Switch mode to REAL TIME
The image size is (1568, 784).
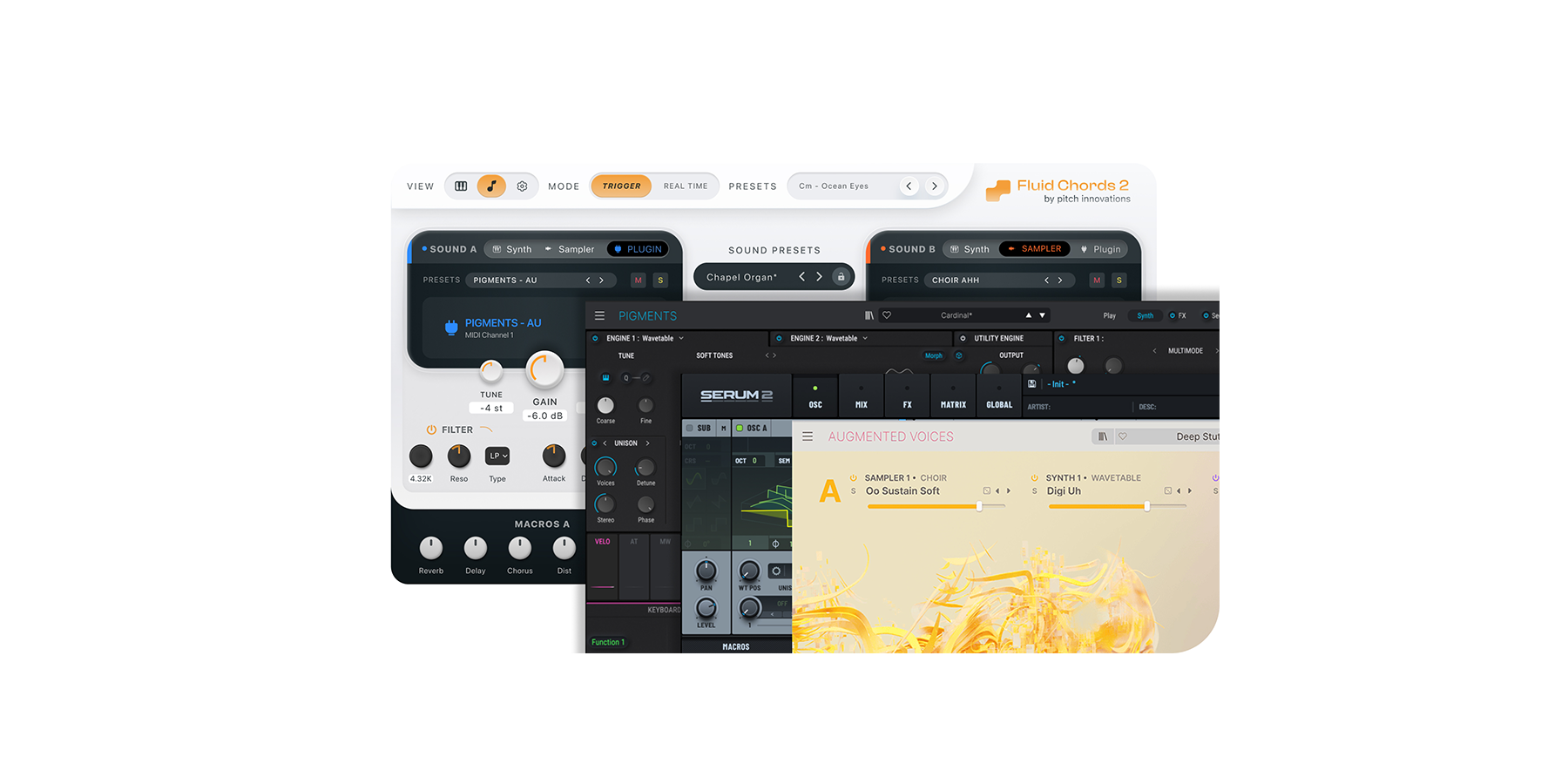[686, 186]
